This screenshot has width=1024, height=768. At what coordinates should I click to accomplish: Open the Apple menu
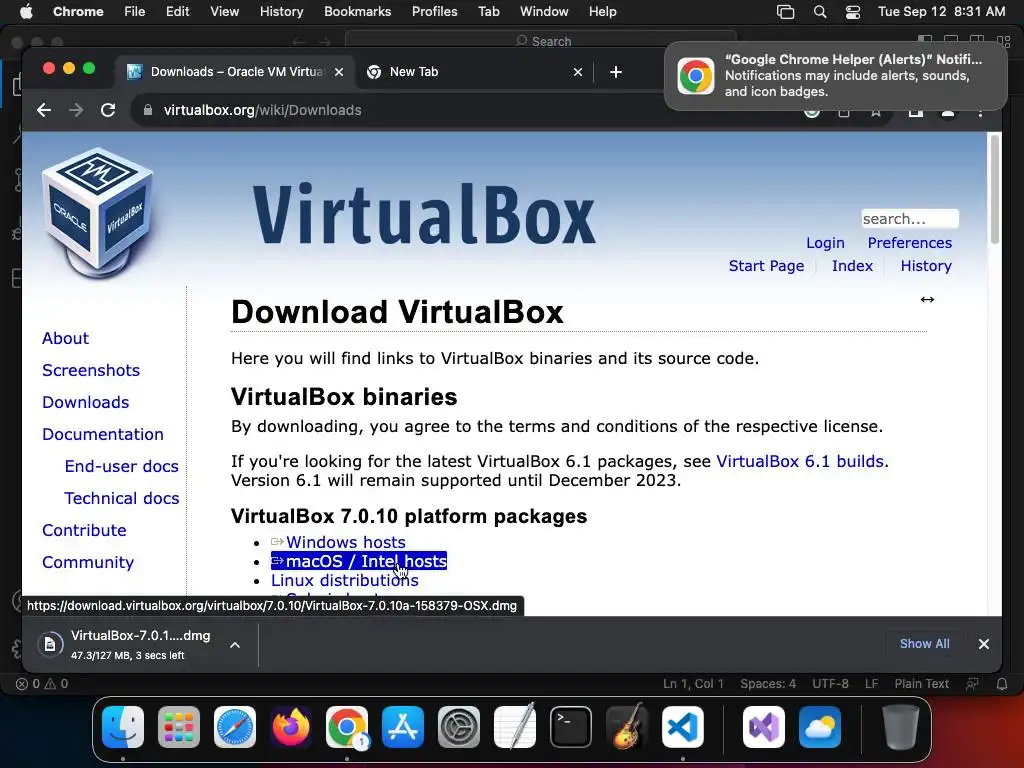pyautogui.click(x=26, y=12)
